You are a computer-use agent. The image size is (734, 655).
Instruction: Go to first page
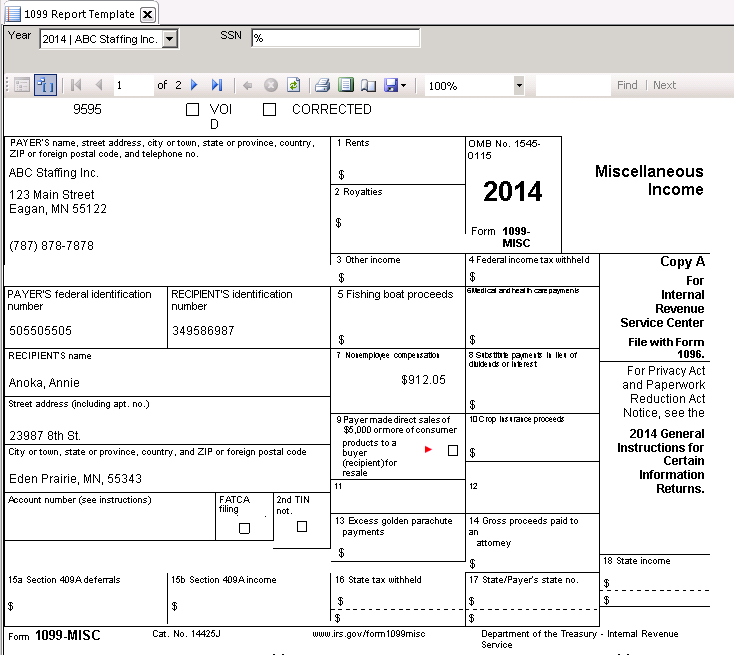pyautogui.click(x=76, y=85)
